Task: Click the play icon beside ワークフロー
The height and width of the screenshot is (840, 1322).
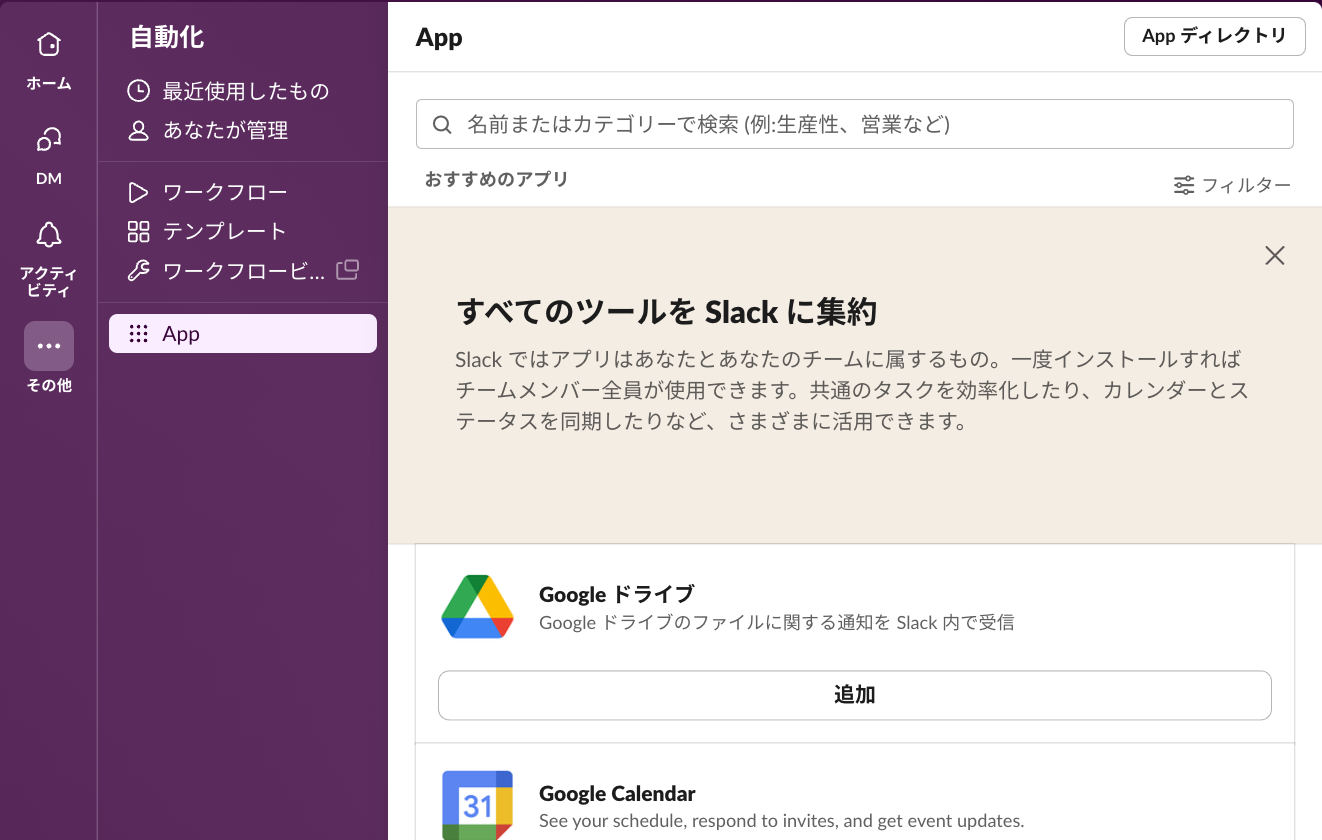Action: [139, 192]
